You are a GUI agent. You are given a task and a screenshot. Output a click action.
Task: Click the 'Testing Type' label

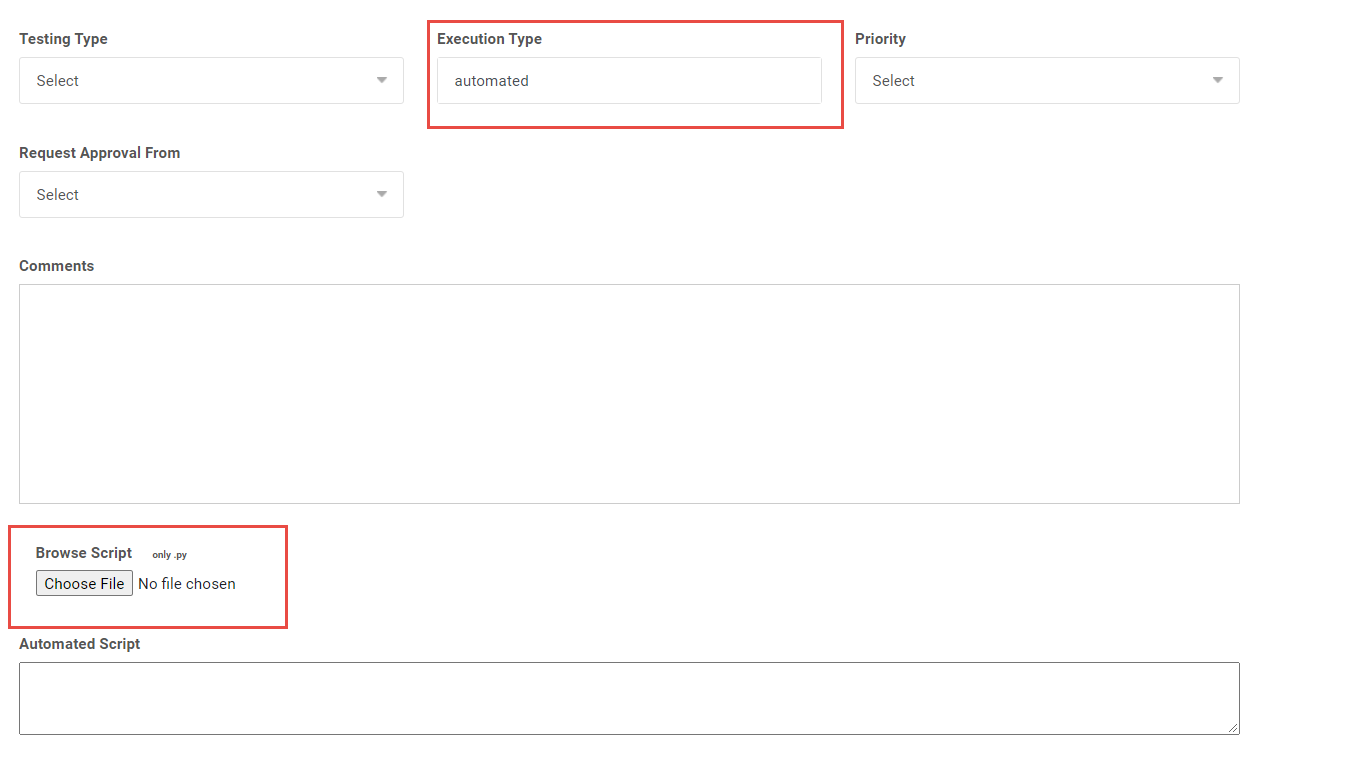63,39
